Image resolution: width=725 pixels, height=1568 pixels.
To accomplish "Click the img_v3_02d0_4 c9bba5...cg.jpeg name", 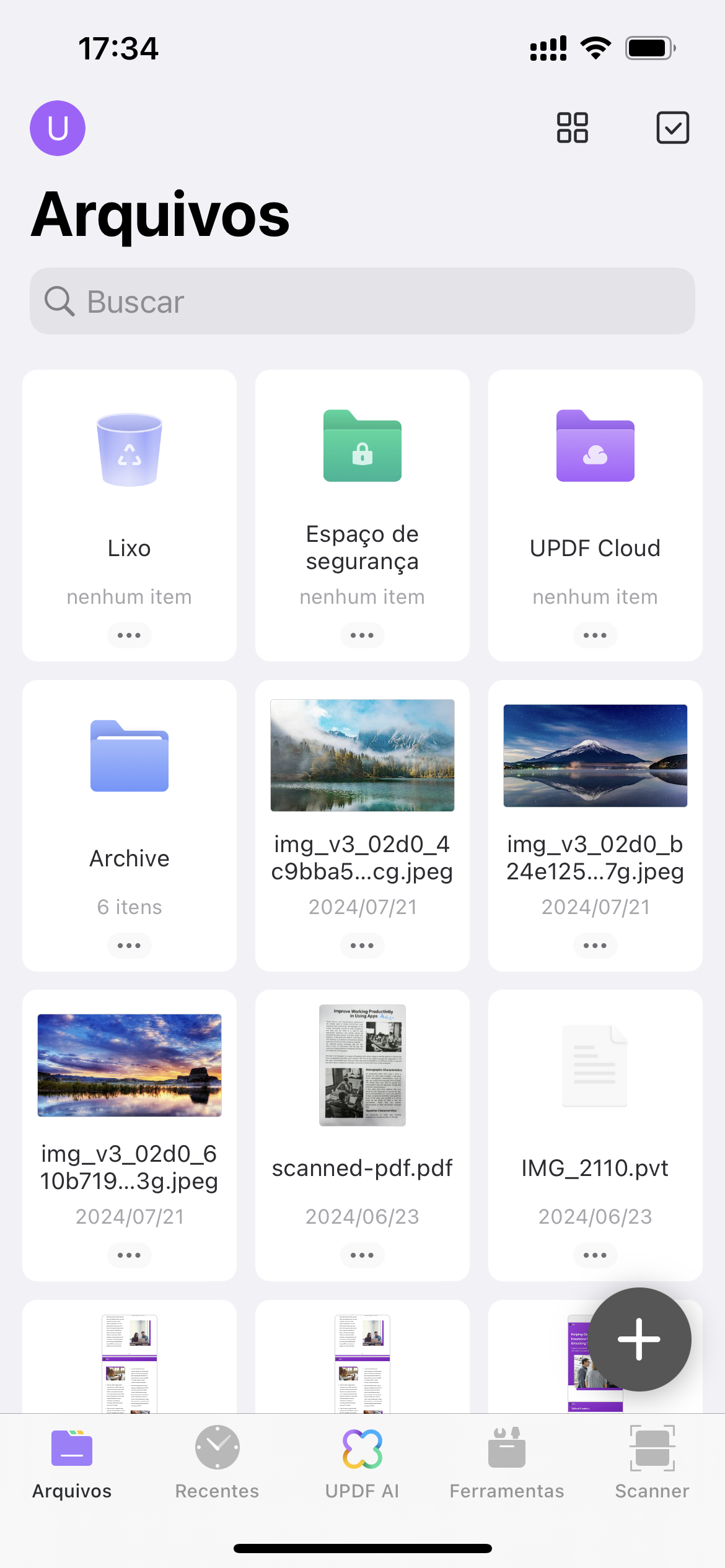I will [362, 858].
